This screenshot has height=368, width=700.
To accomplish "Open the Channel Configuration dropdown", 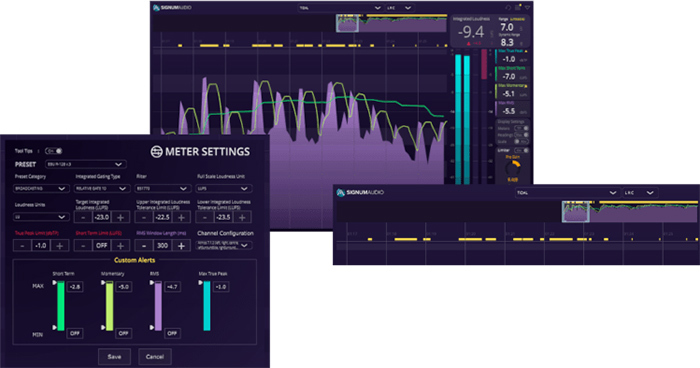I will point(223,245).
